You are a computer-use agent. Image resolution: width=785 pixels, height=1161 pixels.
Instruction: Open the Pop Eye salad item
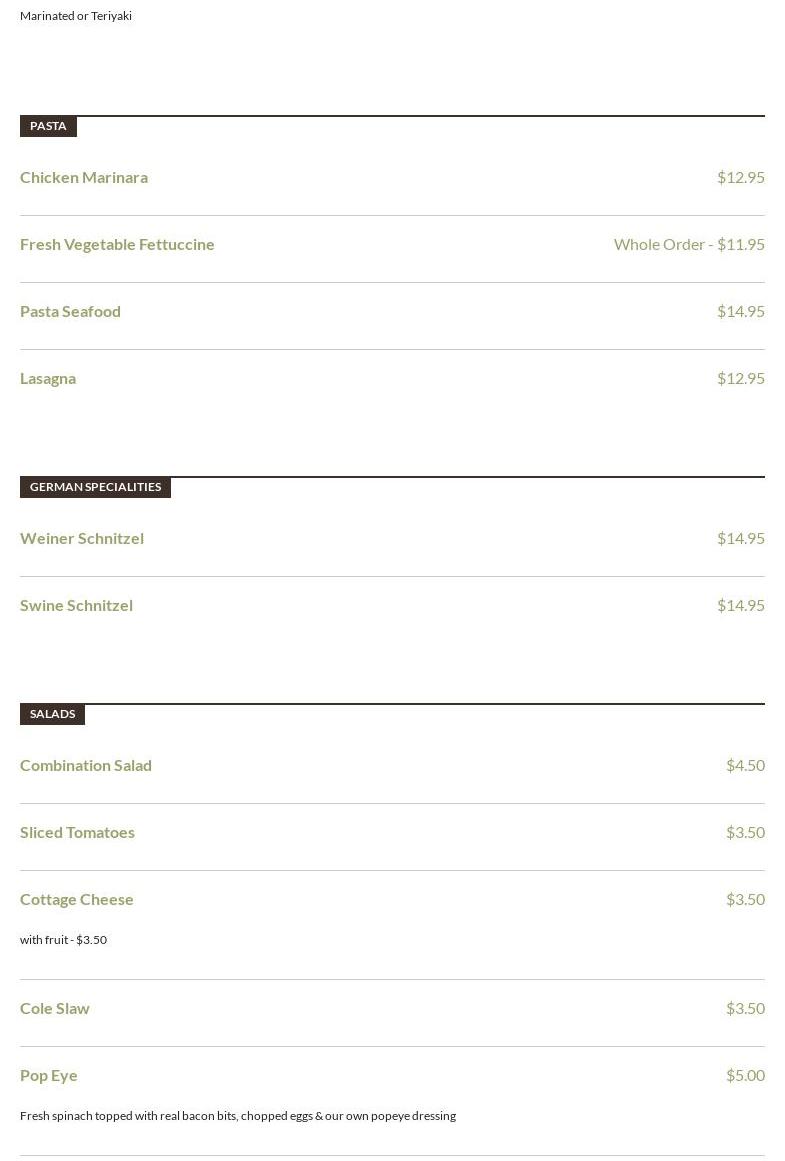click(49, 1076)
